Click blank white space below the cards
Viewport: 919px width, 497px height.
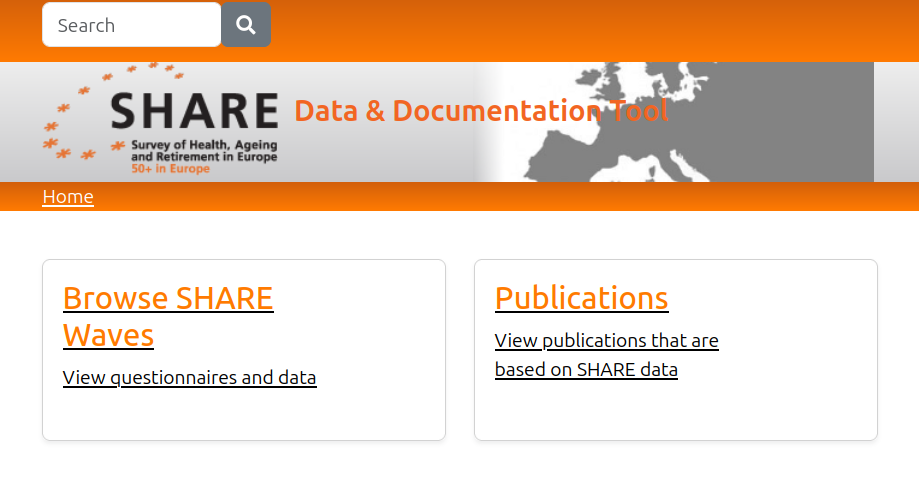point(460,470)
